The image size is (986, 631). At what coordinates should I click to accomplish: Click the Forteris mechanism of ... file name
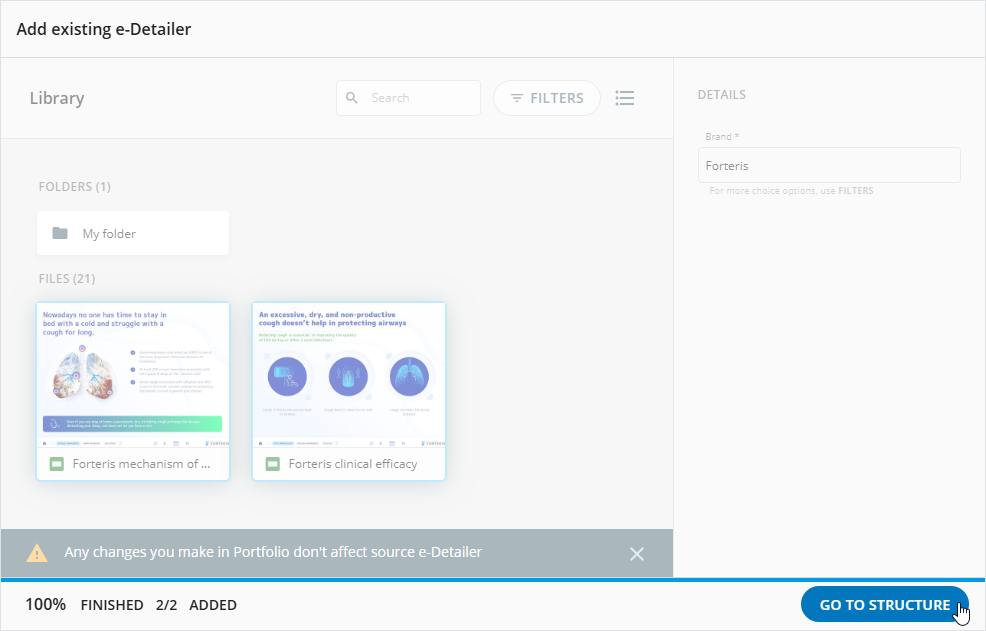(141, 464)
